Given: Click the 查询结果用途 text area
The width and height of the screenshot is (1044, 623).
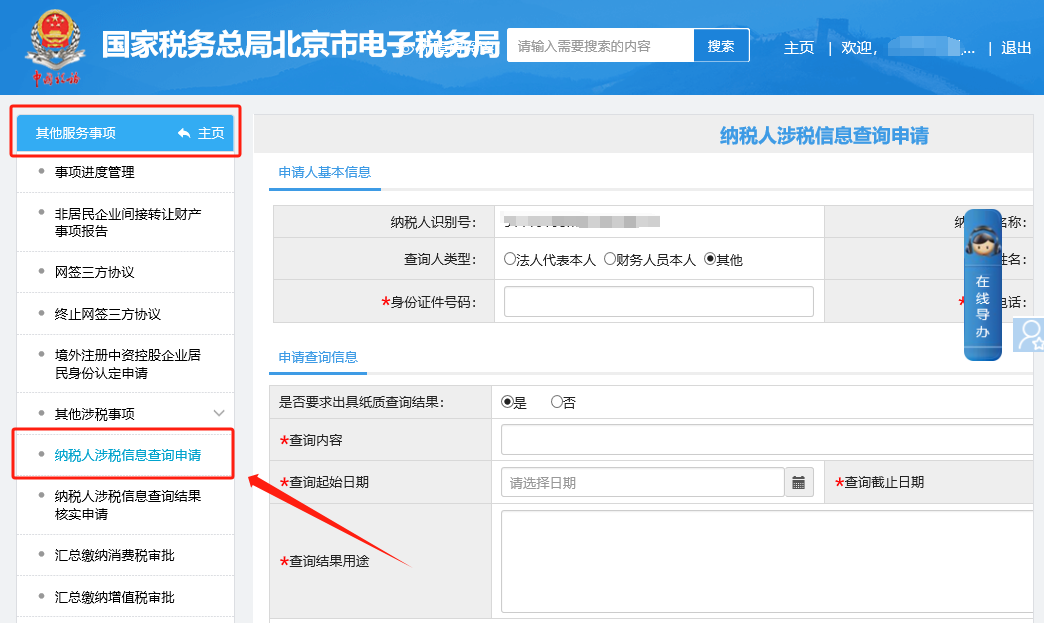Looking at the screenshot, I should pos(767,561).
